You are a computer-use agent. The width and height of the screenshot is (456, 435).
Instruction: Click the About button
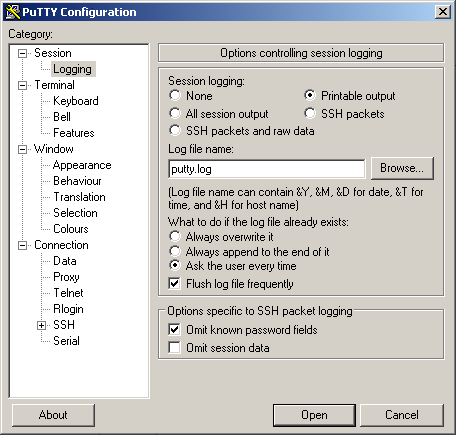53,415
